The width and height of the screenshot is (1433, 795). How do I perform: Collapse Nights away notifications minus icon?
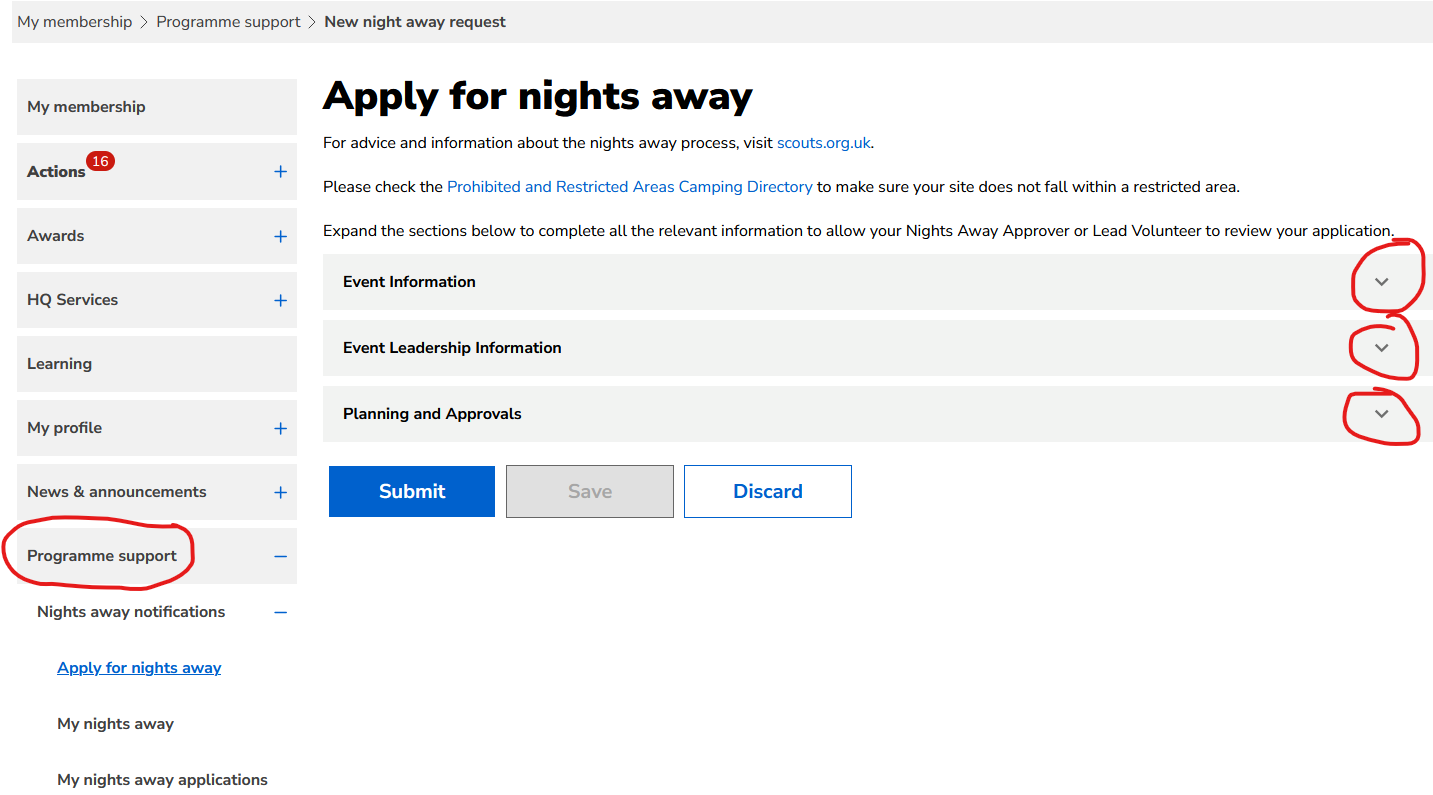[280, 612]
